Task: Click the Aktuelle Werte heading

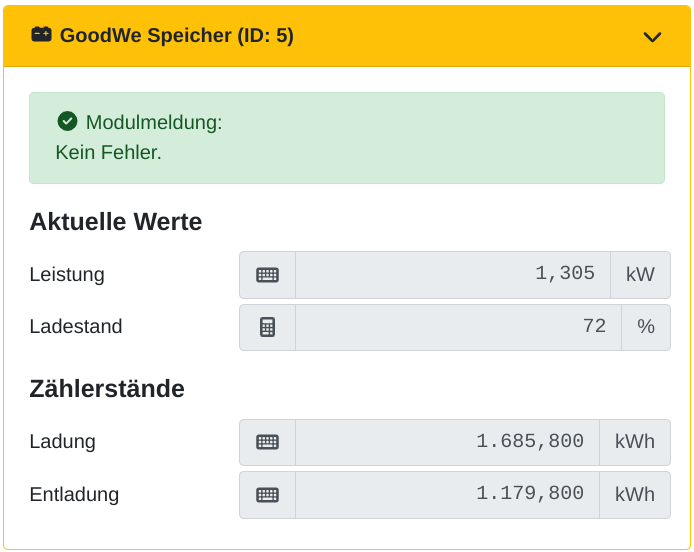Action: pyautogui.click(x=116, y=222)
